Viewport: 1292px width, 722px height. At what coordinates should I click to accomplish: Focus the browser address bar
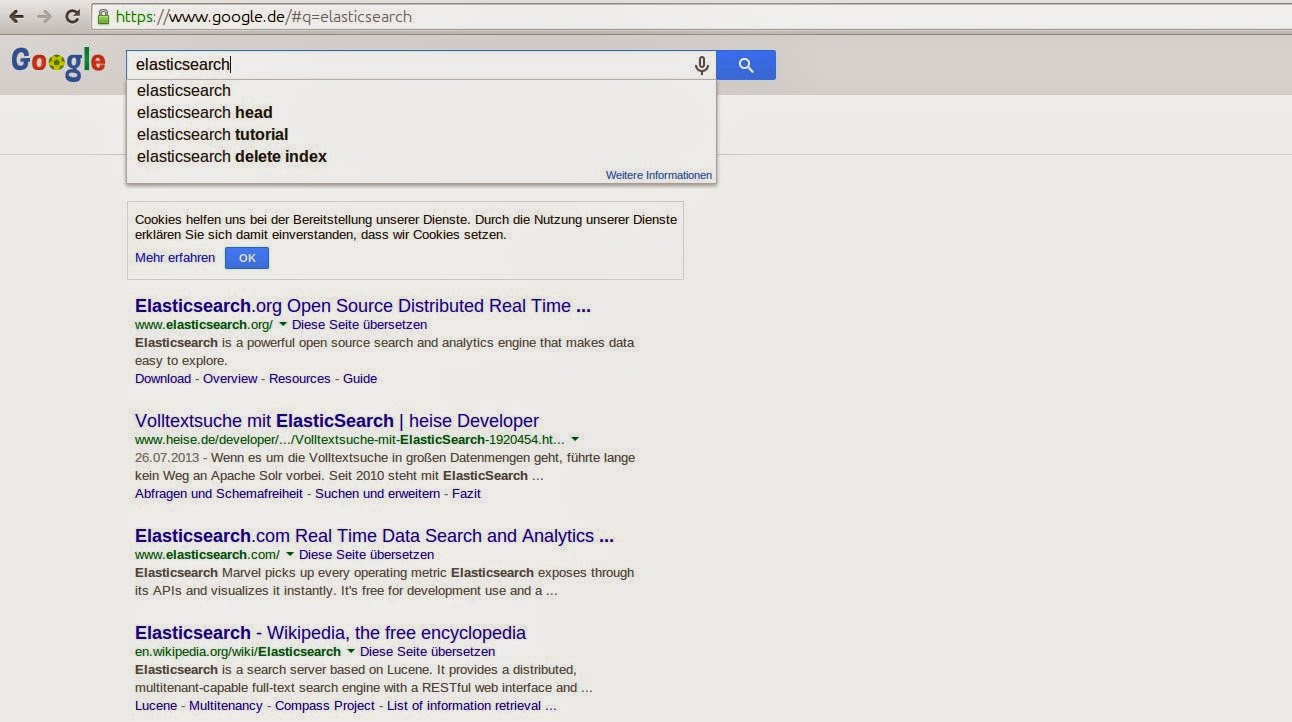(x=690, y=16)
